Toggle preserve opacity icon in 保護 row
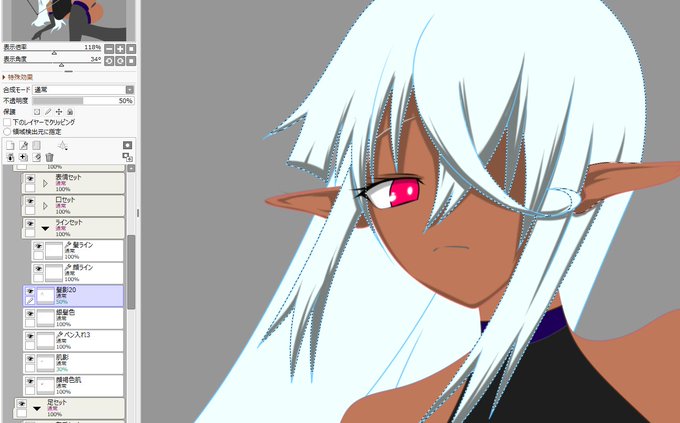 [x=37, y=112]
